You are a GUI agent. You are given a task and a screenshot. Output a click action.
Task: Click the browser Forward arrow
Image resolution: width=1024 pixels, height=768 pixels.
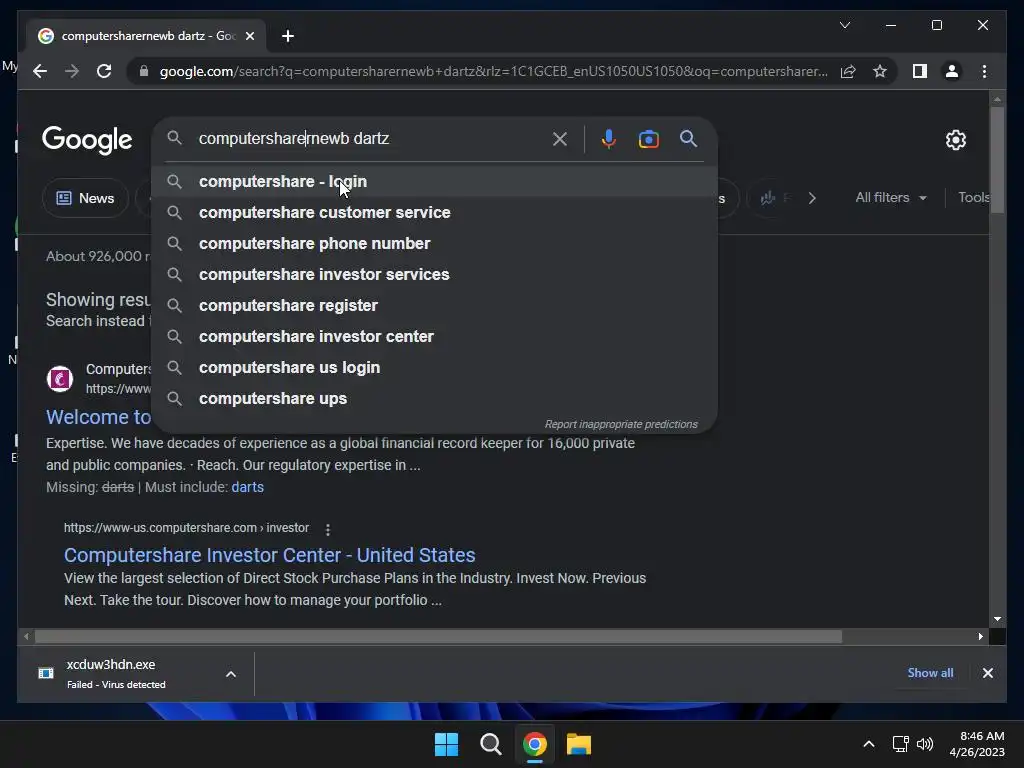coord(72,71)
